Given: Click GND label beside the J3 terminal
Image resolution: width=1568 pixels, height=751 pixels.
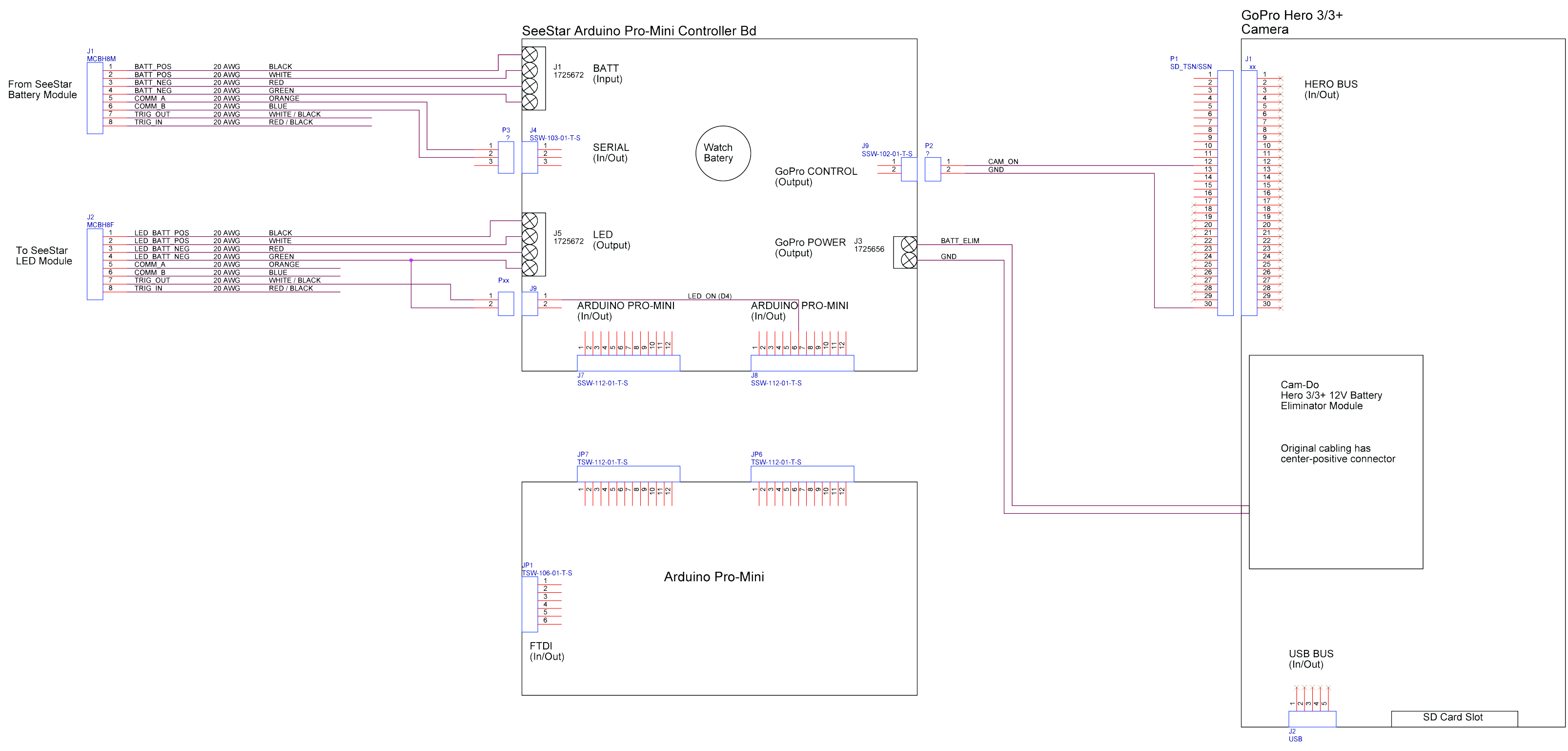Looking at the screenshot, I should click(x=948, y=256).
